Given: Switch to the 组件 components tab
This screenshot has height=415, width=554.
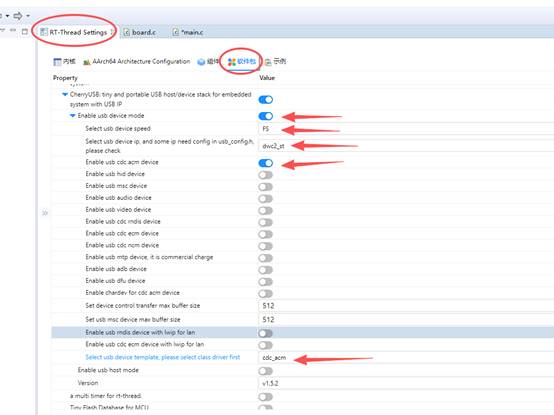Looking at the screenshot, I should click(208, 61).
